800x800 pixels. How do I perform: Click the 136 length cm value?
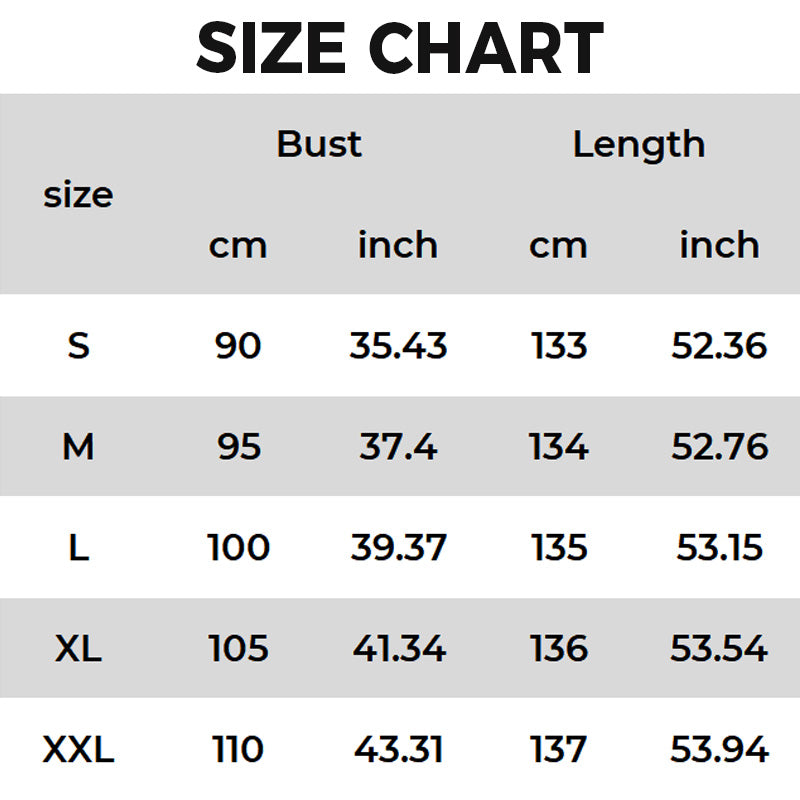coord(559,649)
